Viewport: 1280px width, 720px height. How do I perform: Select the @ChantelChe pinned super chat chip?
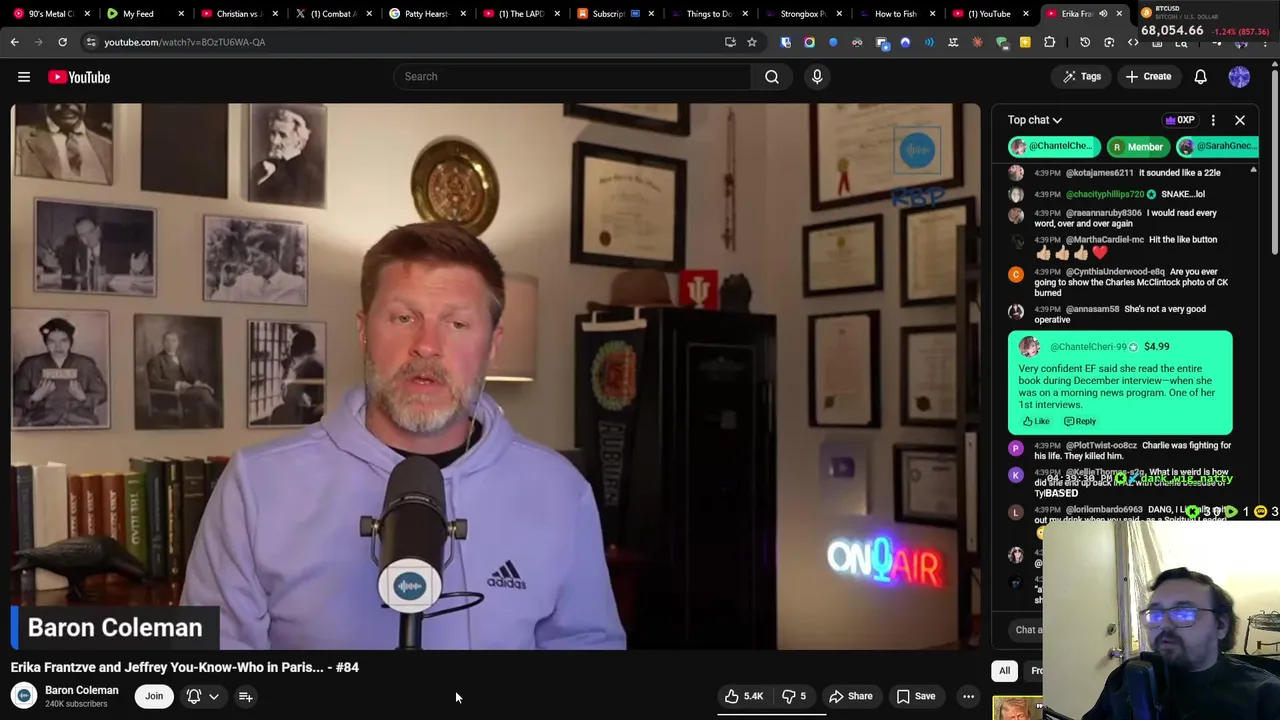coord(1053,147)
